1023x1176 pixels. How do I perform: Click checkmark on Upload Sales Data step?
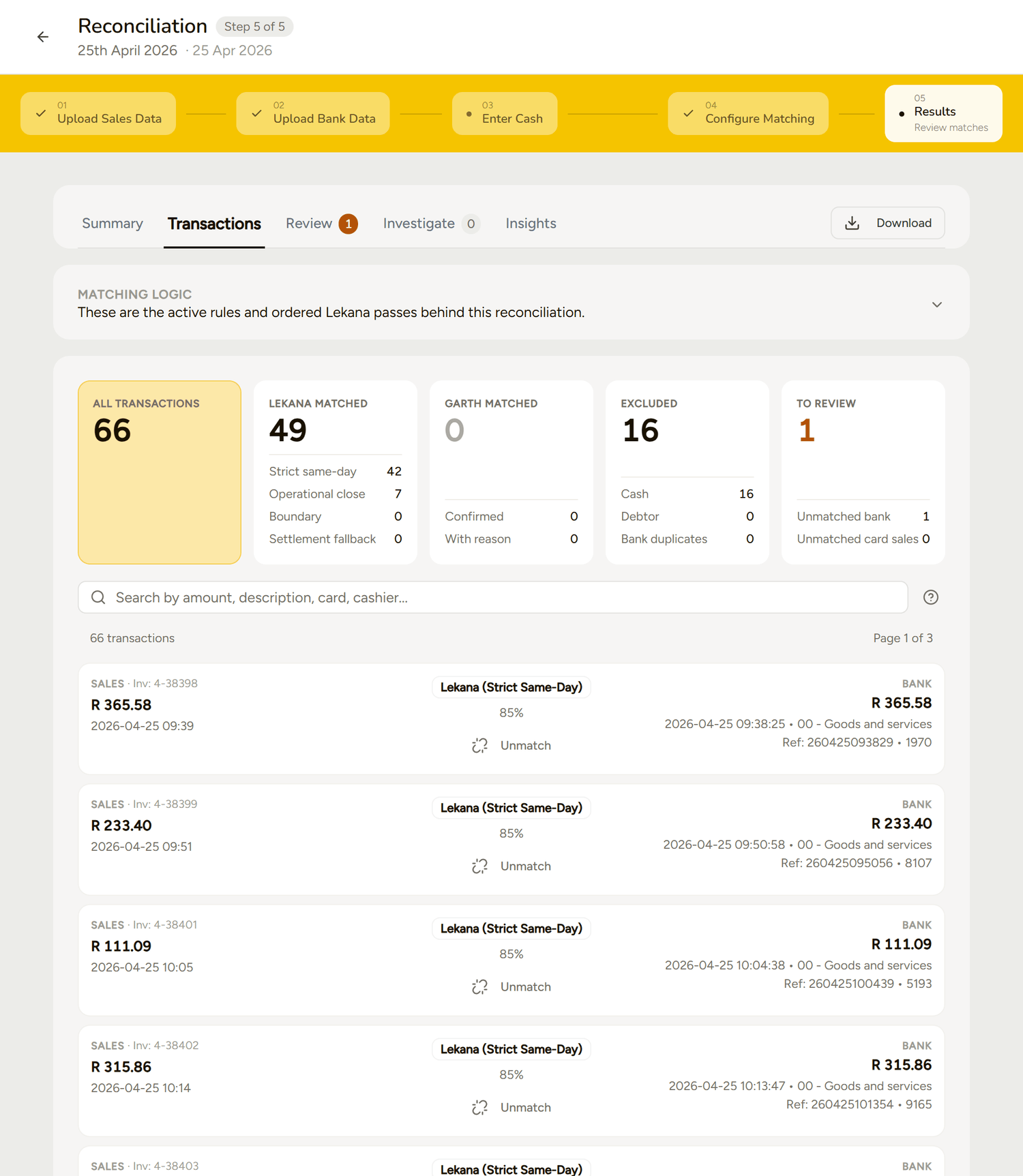41,113
